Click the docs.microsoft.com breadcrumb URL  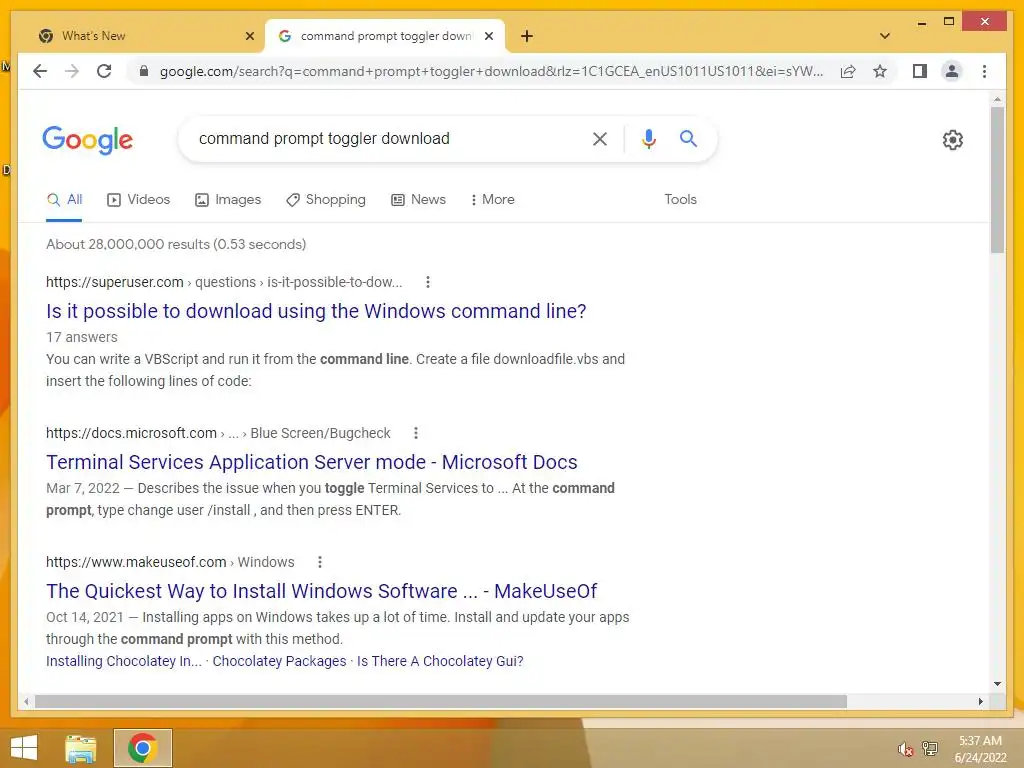218,433
